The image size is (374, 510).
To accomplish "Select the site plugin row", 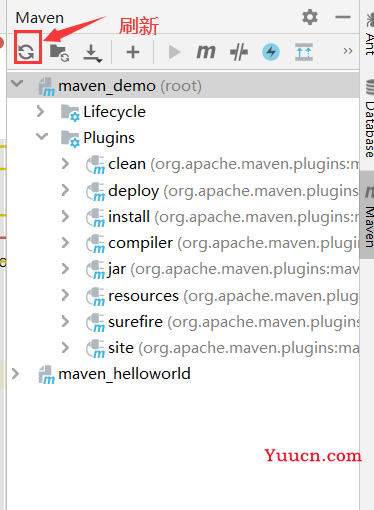I will [x=183, y=348].
